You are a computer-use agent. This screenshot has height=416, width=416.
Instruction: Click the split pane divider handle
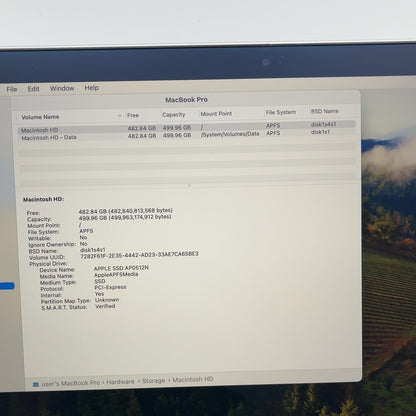coord(189,185)
